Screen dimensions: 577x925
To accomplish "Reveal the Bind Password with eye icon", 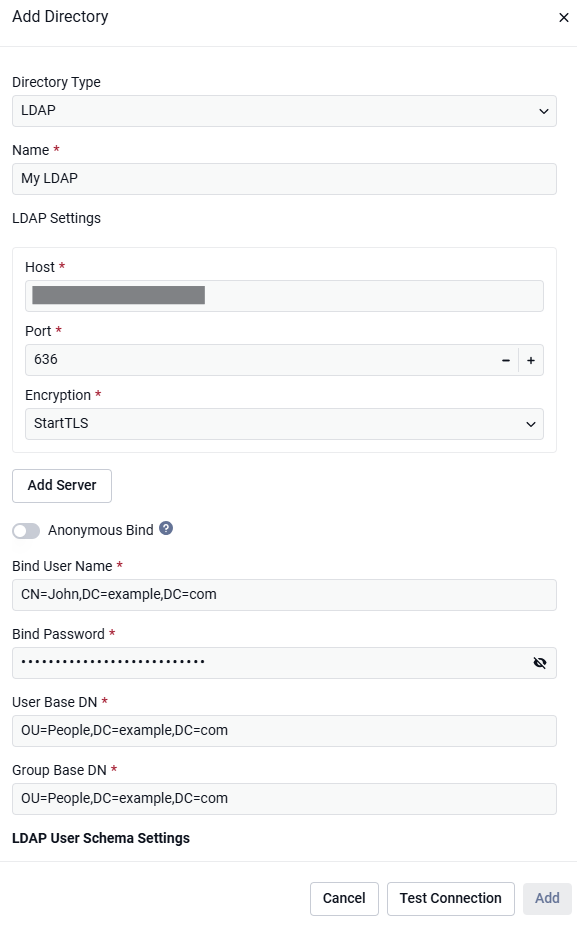I will coord(540,662).
